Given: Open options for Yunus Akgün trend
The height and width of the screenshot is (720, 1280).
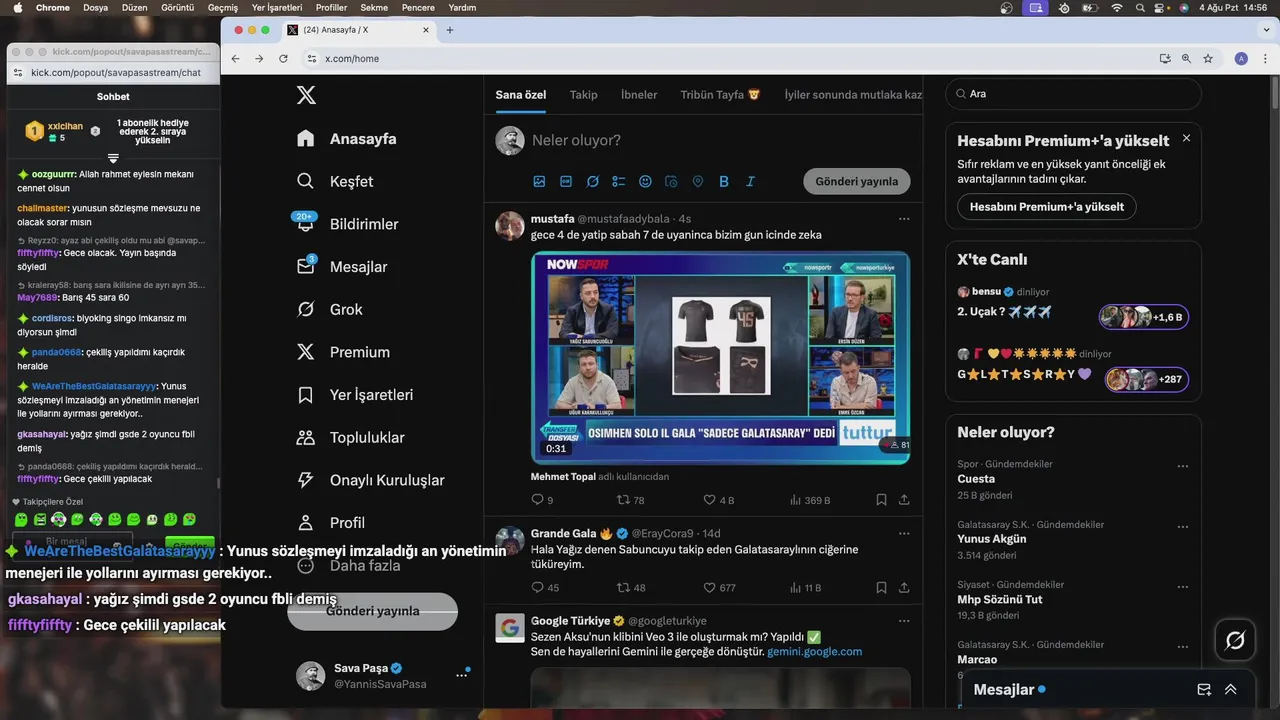Looking at the screenshot, I should [1183, 526].
